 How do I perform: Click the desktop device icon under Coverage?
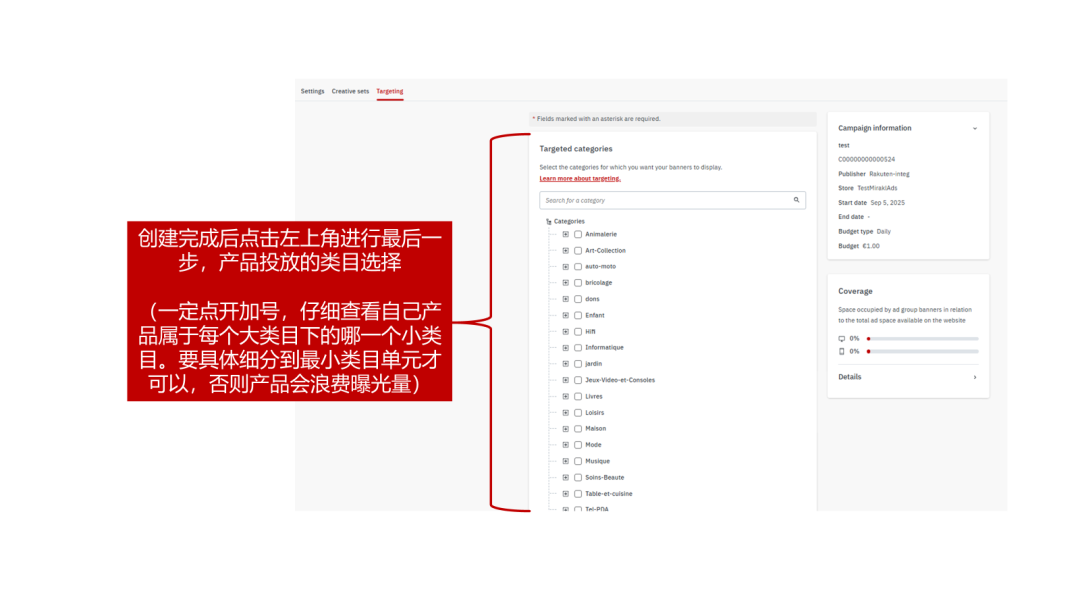[x=842, y=338]
